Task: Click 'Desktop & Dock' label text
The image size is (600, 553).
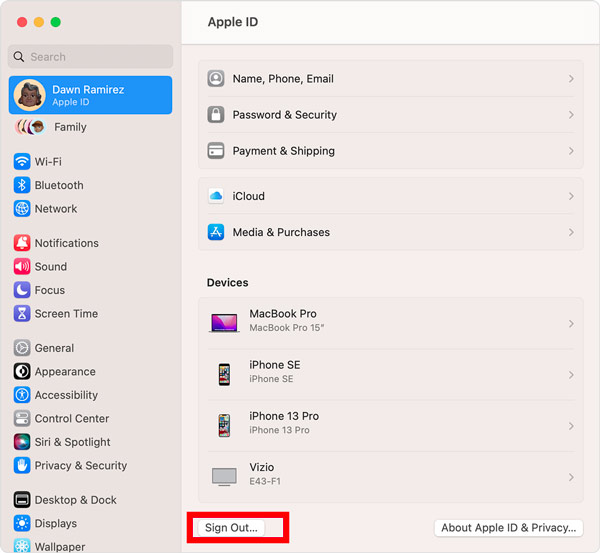Action: click(x=75, y=500)
